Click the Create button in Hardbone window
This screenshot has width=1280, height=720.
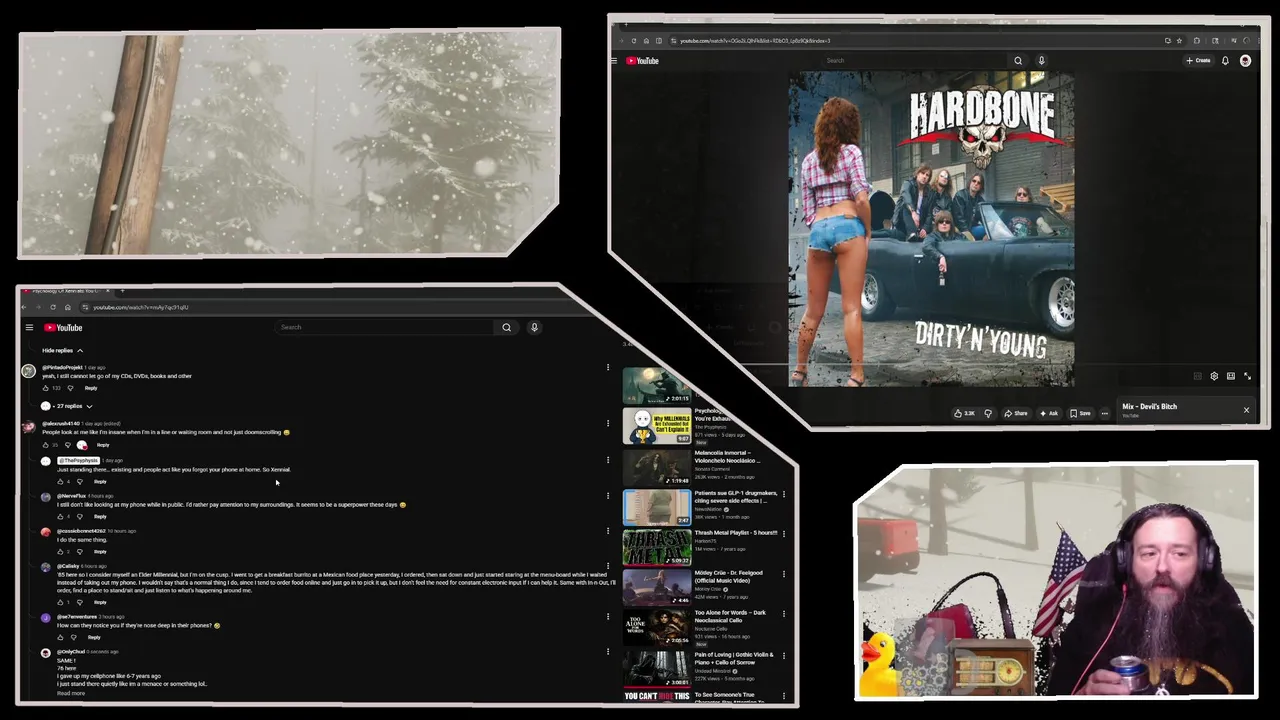tap(1198, 61)
